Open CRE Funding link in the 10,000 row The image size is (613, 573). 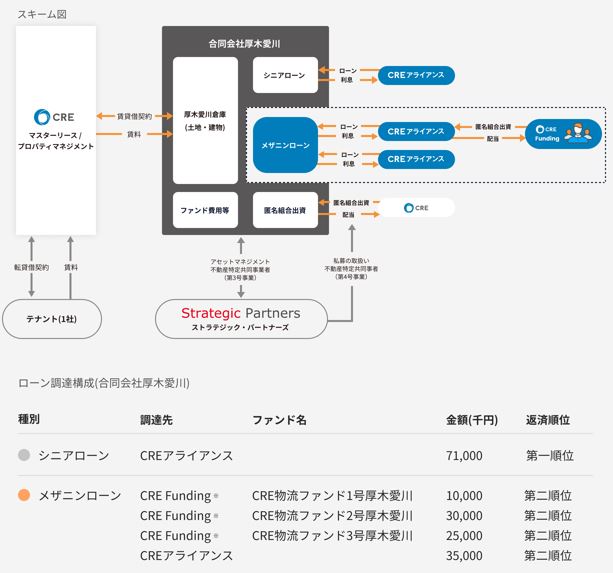click(176, 496)
